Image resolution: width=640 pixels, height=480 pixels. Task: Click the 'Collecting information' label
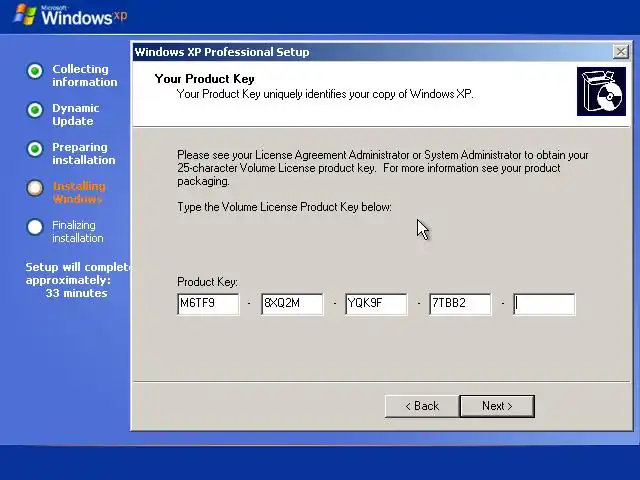click(x=84, y=76)
